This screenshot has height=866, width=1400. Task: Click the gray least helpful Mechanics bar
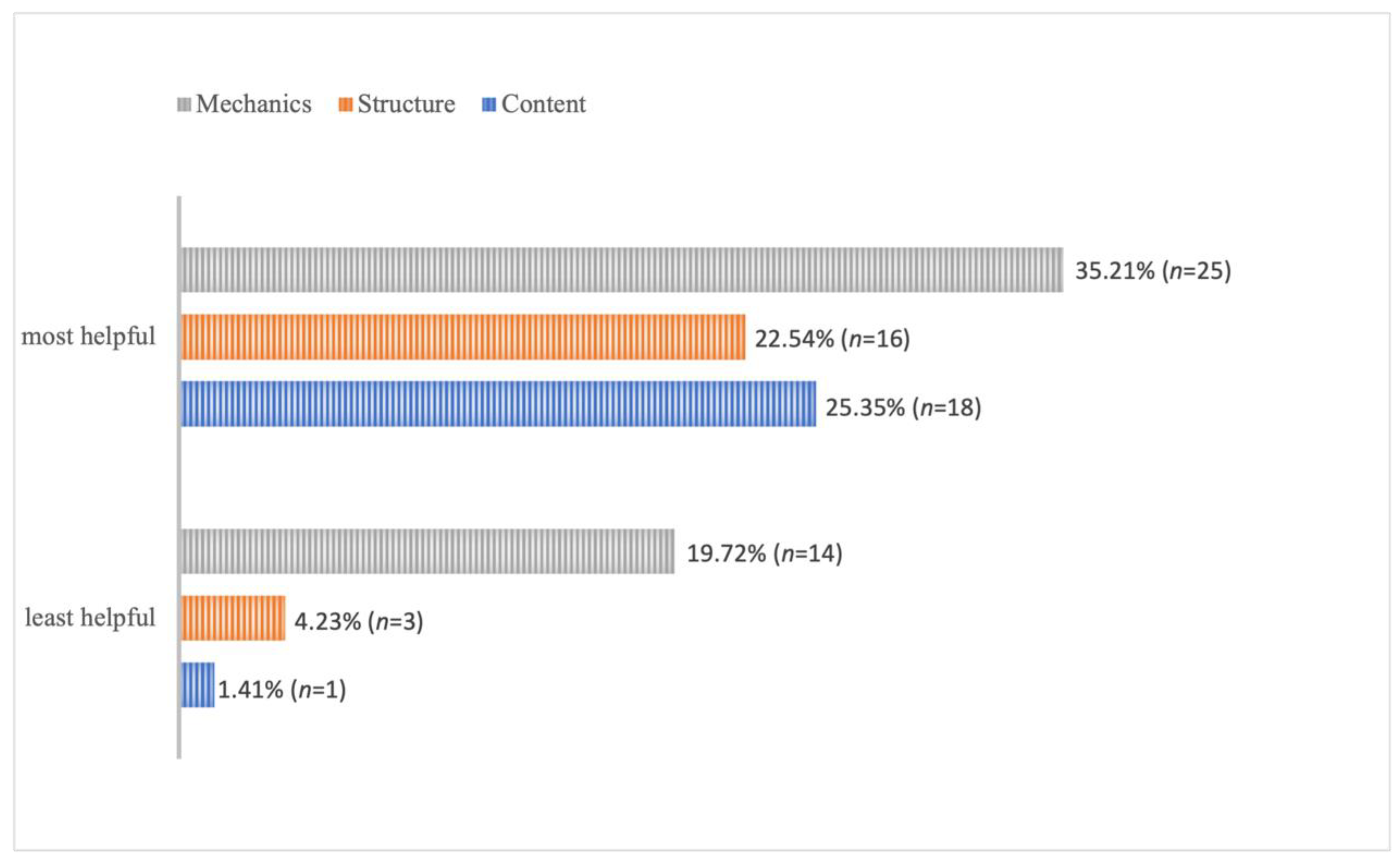point(427,551)
